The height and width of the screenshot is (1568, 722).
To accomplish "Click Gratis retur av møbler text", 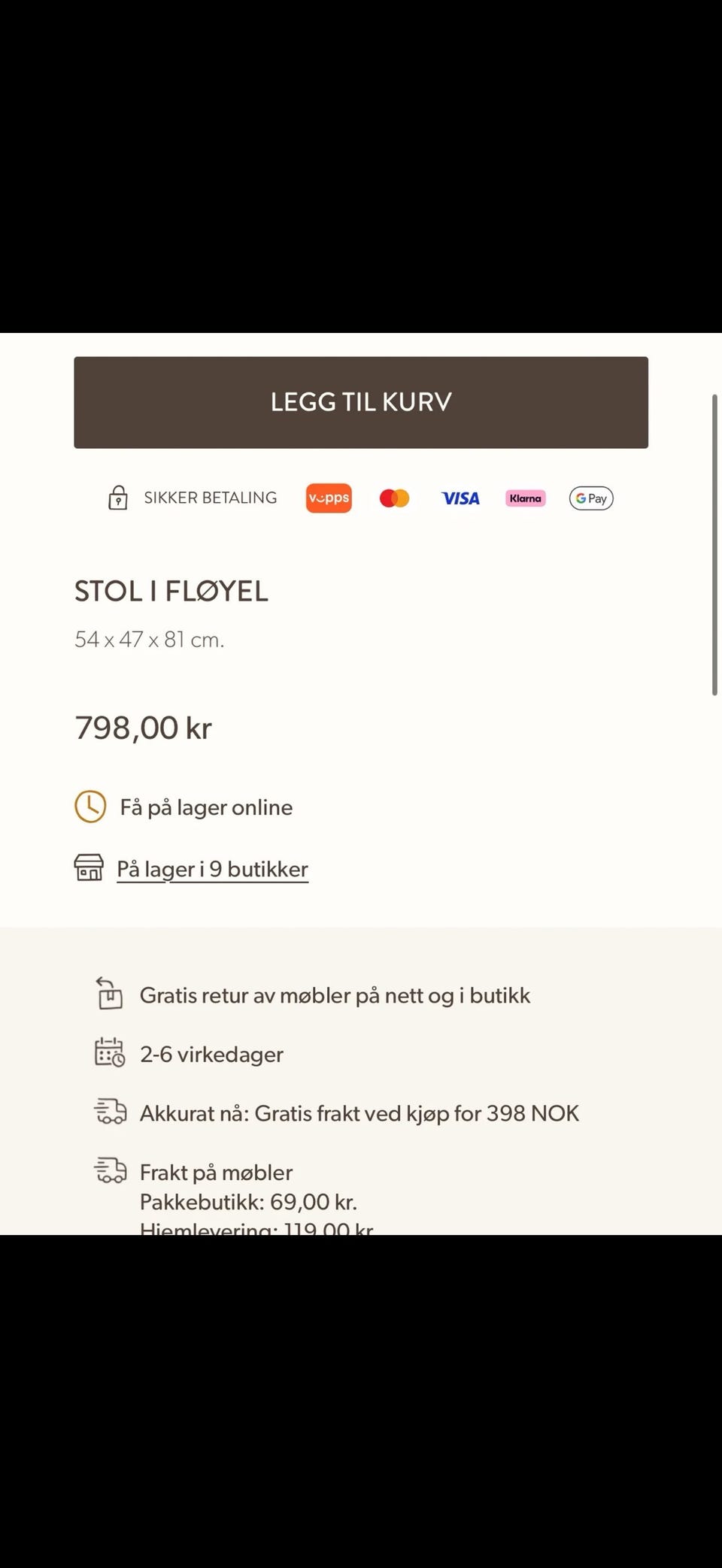I will click(x=335, y=995).
